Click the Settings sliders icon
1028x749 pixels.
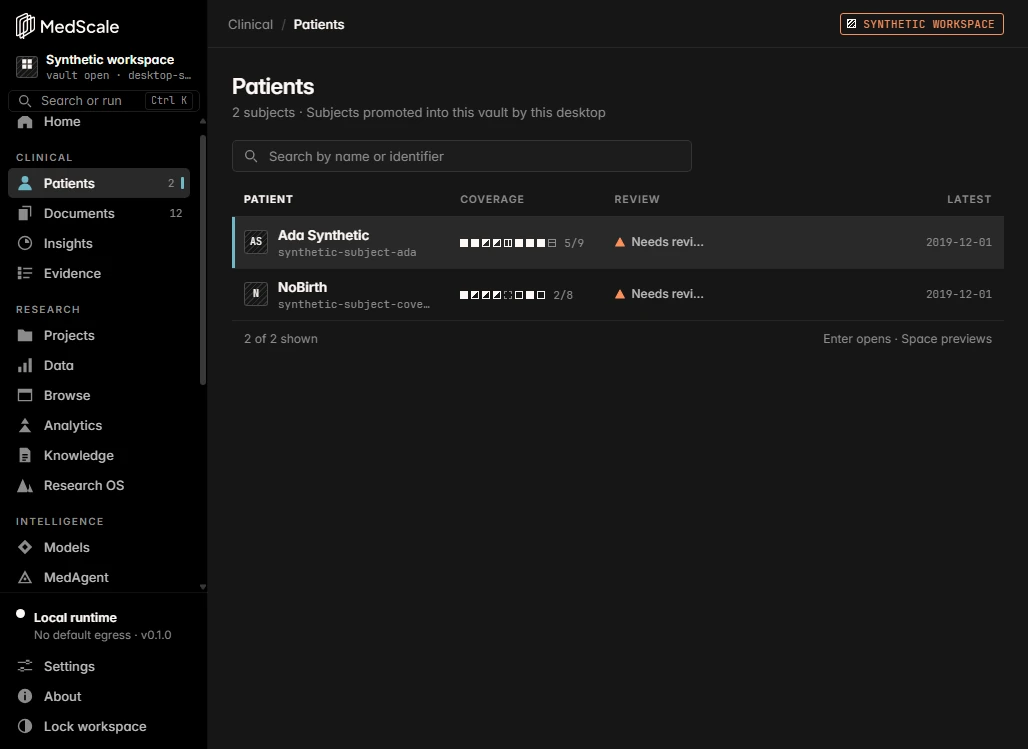coord(25,666)
